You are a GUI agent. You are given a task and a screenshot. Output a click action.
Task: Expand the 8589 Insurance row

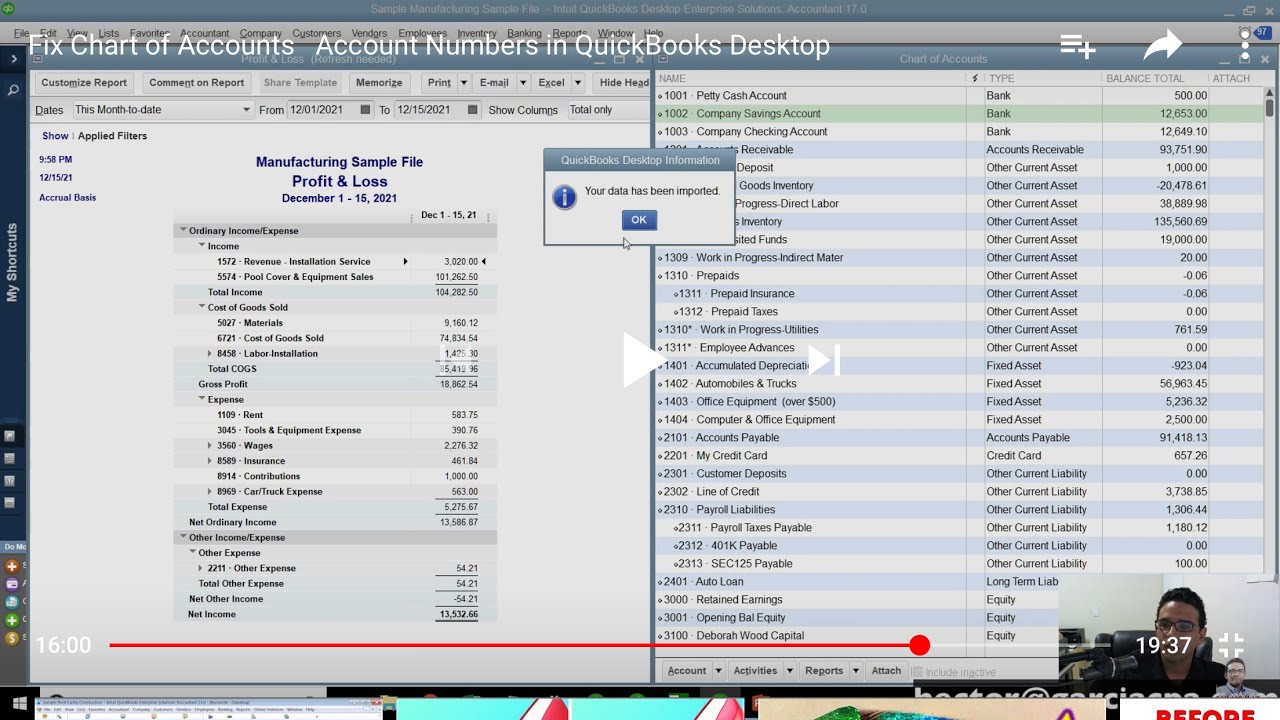[210, 461]
